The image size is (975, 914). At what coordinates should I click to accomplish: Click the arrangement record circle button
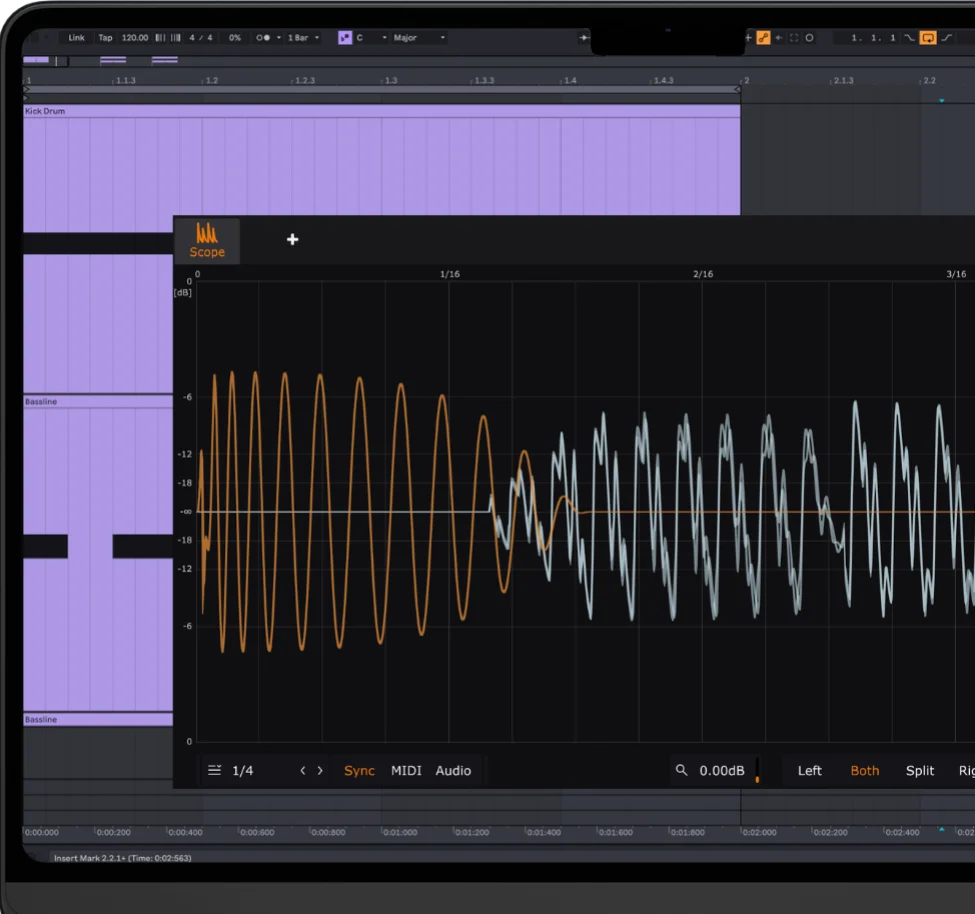pyautogui.click(x=809, y=38)
